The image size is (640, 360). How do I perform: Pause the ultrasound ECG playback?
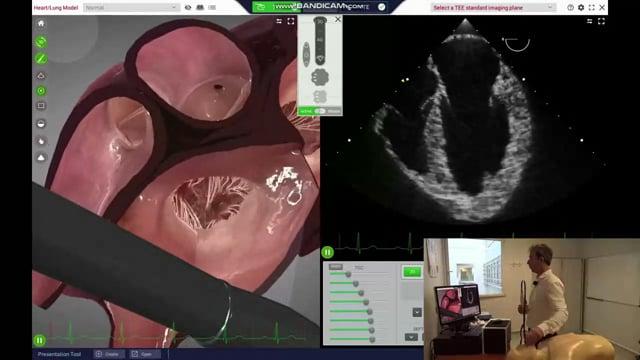[327, 252]
